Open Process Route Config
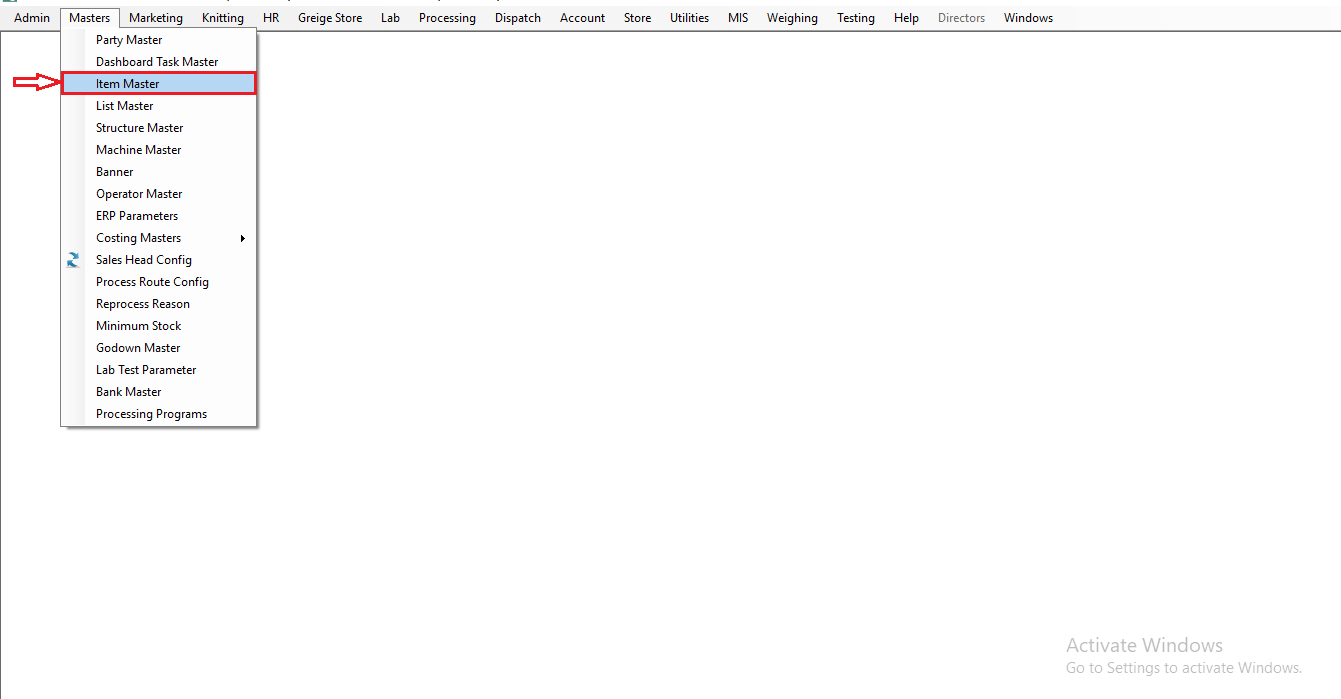The height and width of the screenshot is (699, 1341). click(159, 282)
